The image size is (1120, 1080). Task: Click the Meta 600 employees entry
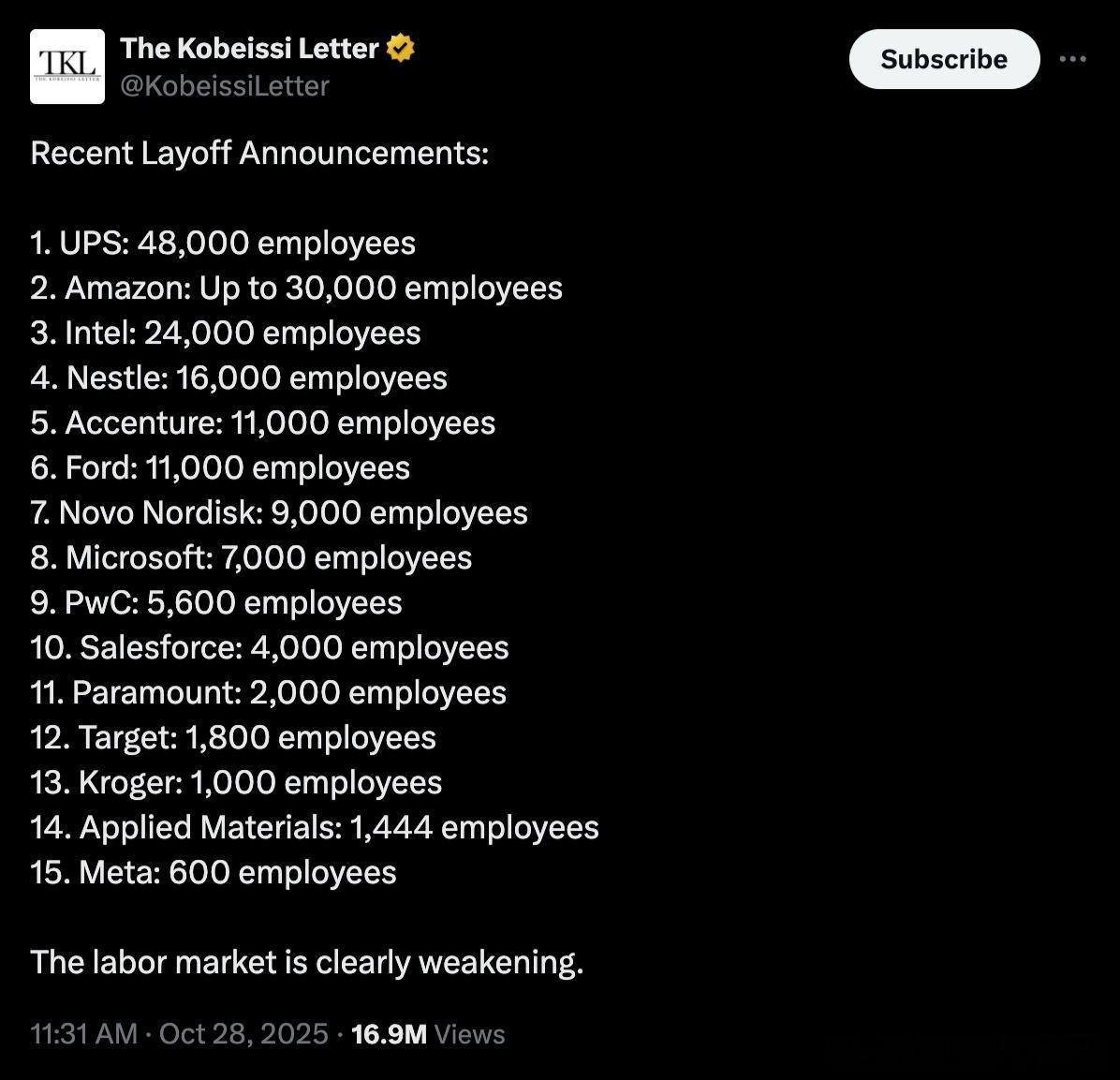(x=214, y=873)
